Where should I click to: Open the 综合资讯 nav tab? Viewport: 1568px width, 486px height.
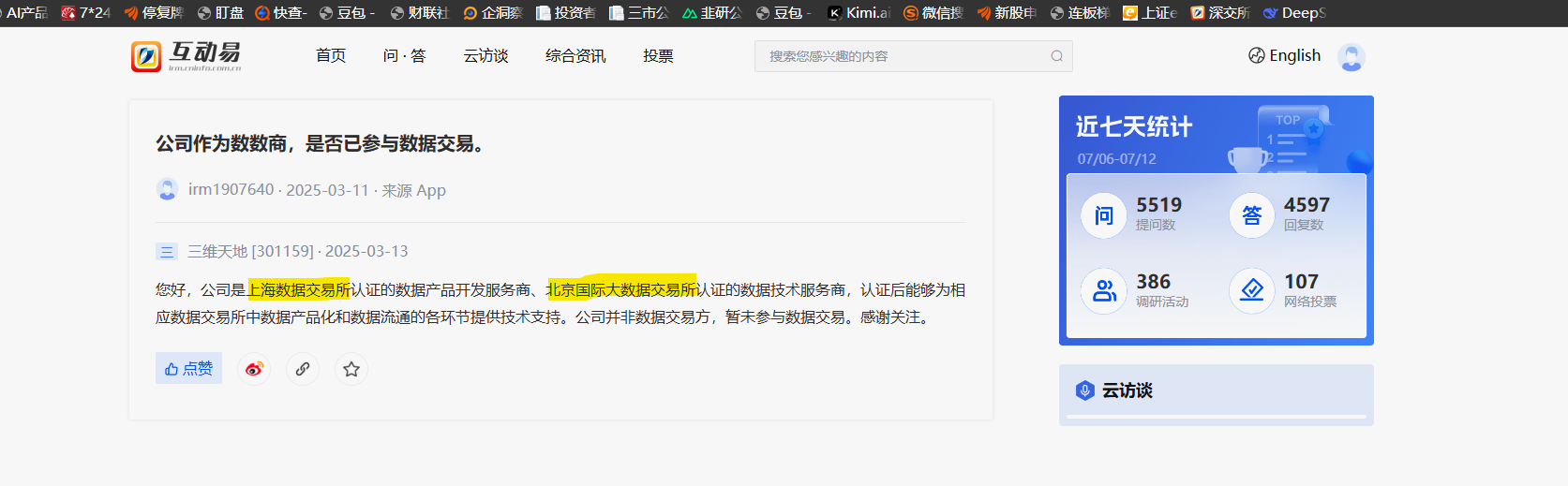[x=575, y=56]
